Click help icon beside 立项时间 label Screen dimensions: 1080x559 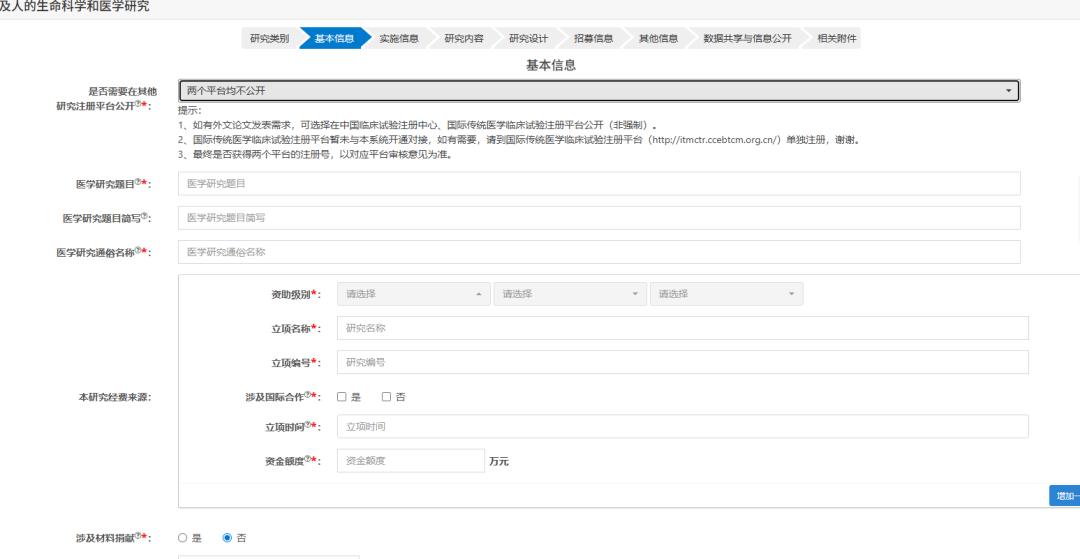(x=308, y=424)
